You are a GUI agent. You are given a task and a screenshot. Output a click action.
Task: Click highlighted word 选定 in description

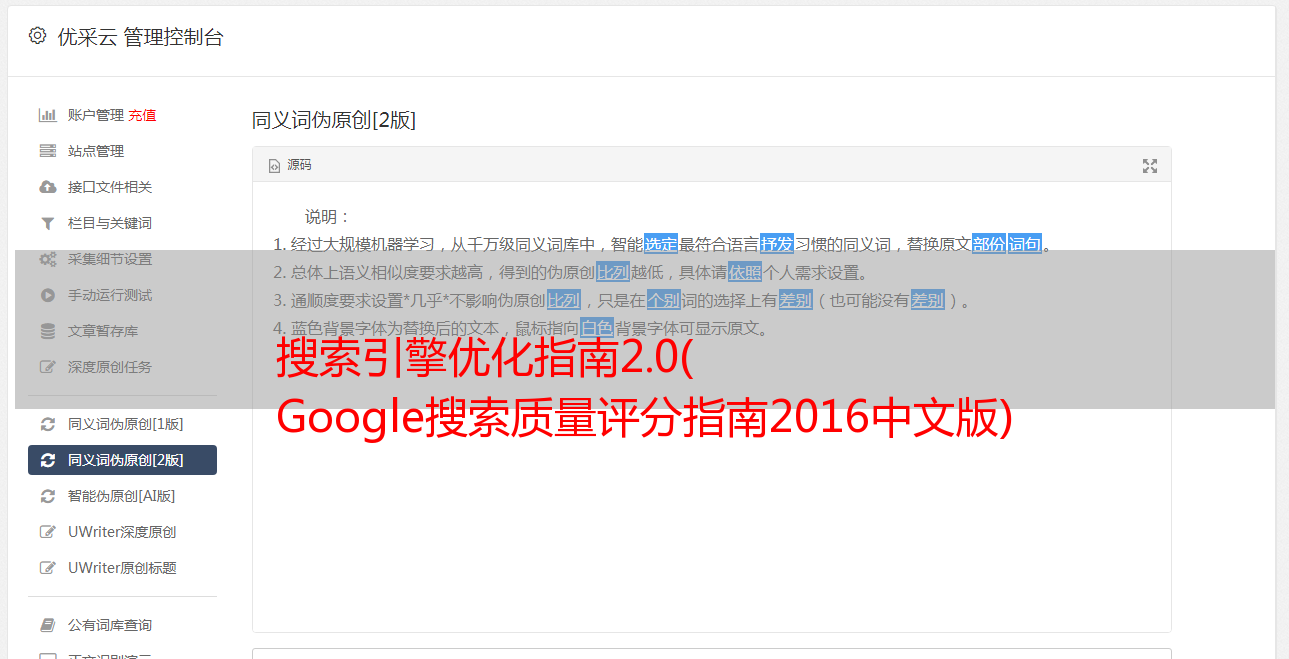661,244
